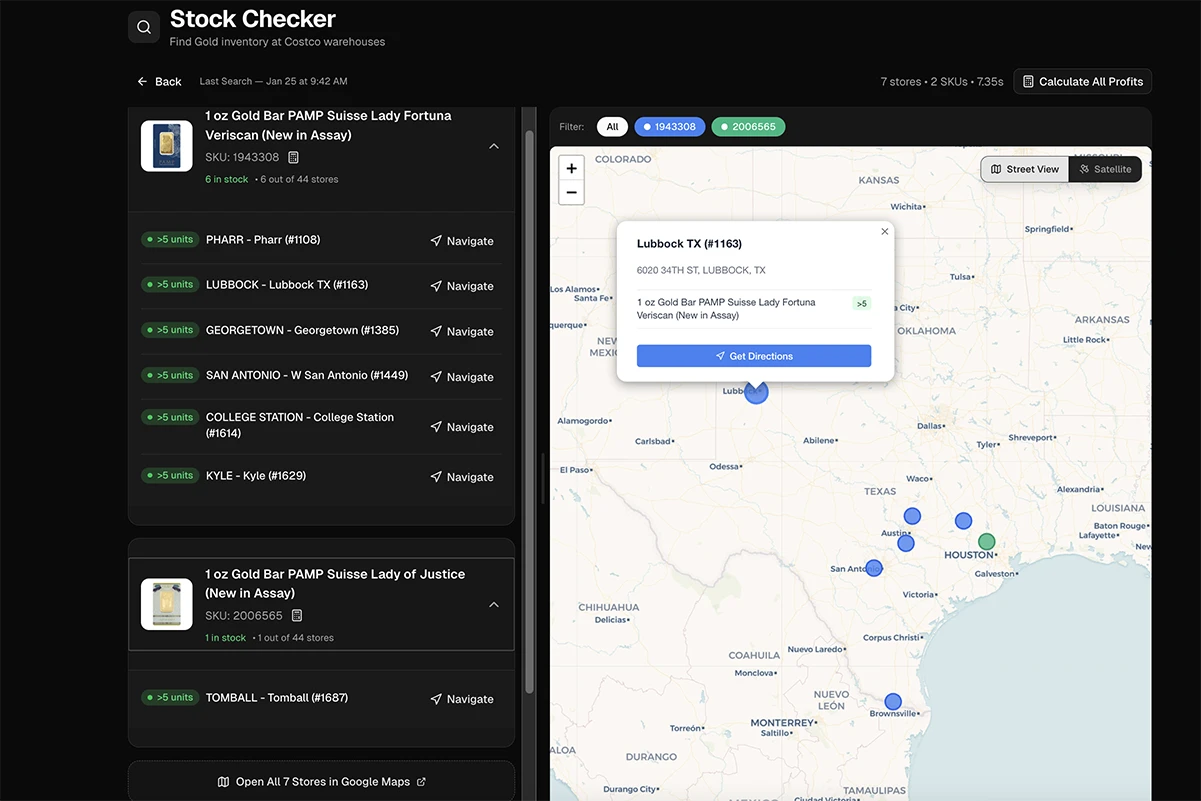Click the blue Brownsville area map marker
The width and height of the screenshot is (1201, 801).
tap(893, 702)
